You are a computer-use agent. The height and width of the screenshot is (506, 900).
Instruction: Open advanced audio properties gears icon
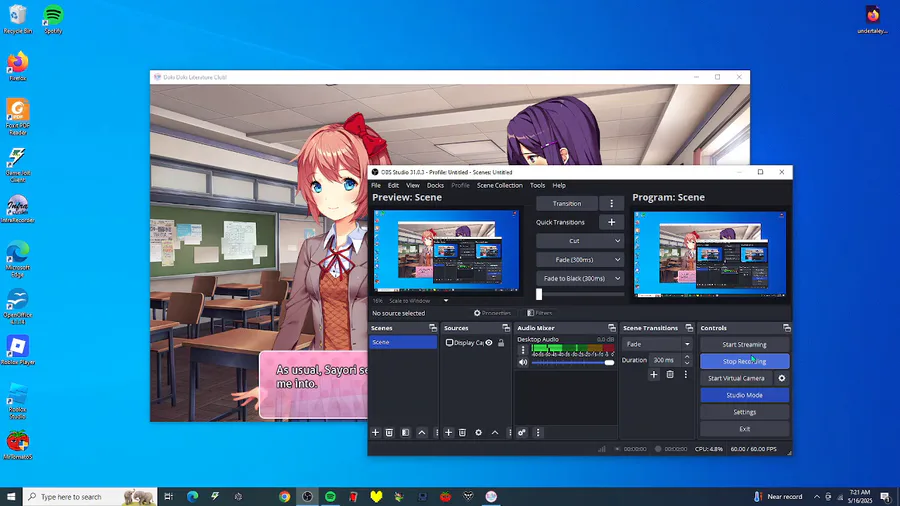tap(522, 433)
